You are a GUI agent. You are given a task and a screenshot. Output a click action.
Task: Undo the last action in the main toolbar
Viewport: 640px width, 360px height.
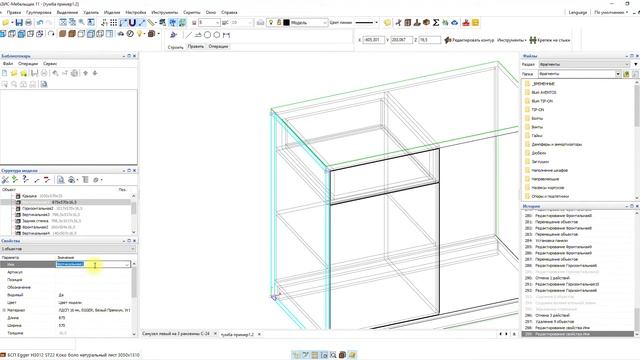tap(40, 22)
